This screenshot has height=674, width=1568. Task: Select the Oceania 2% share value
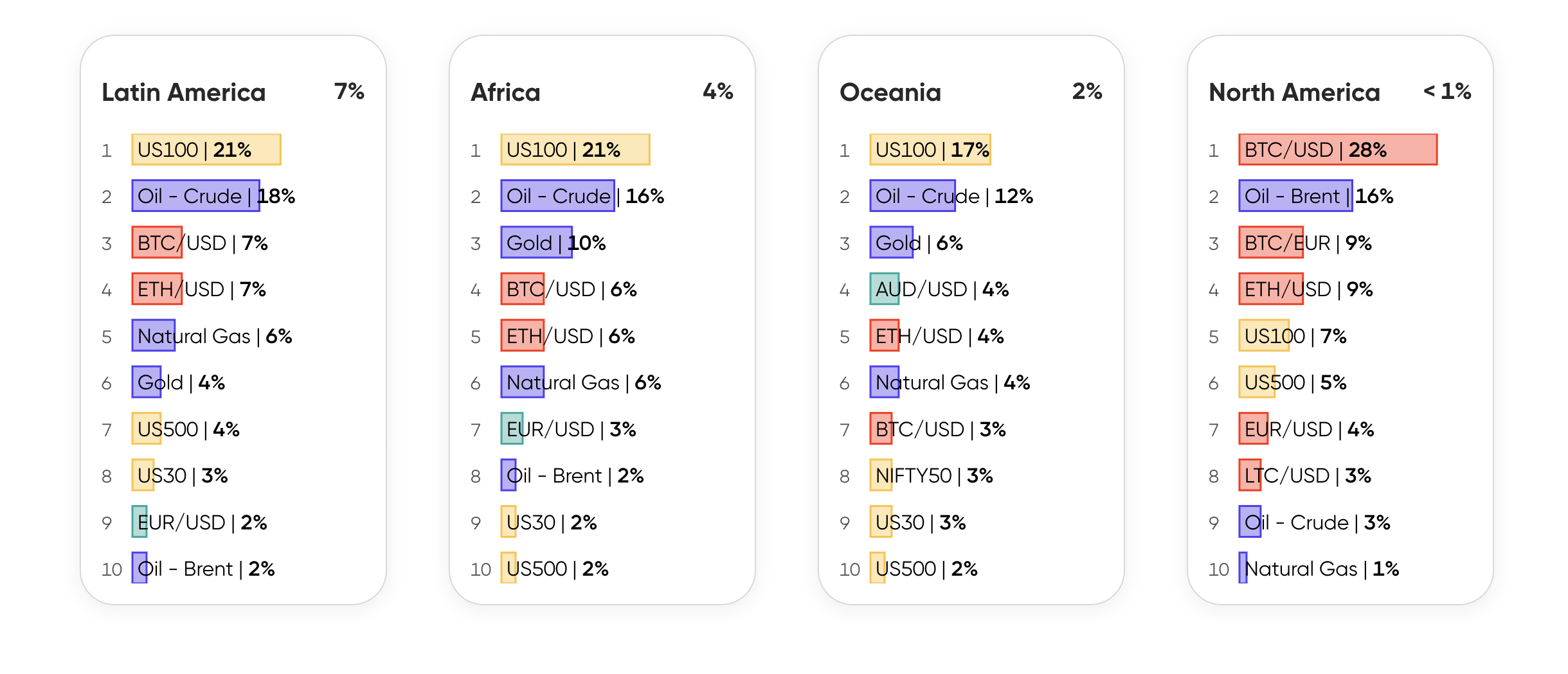tap(1087, 91)
